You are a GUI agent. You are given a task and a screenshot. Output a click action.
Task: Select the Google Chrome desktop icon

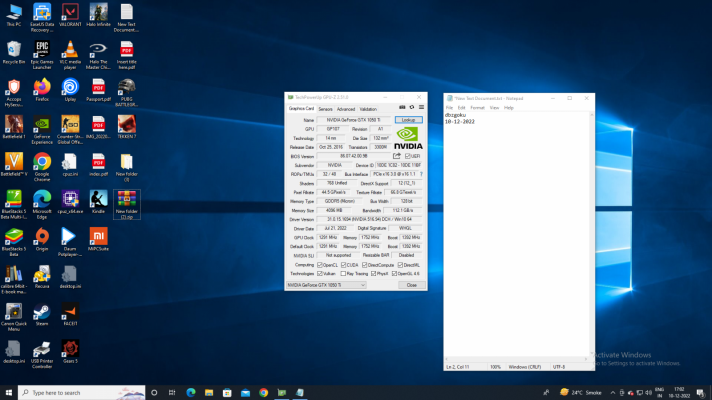(42, 167)
